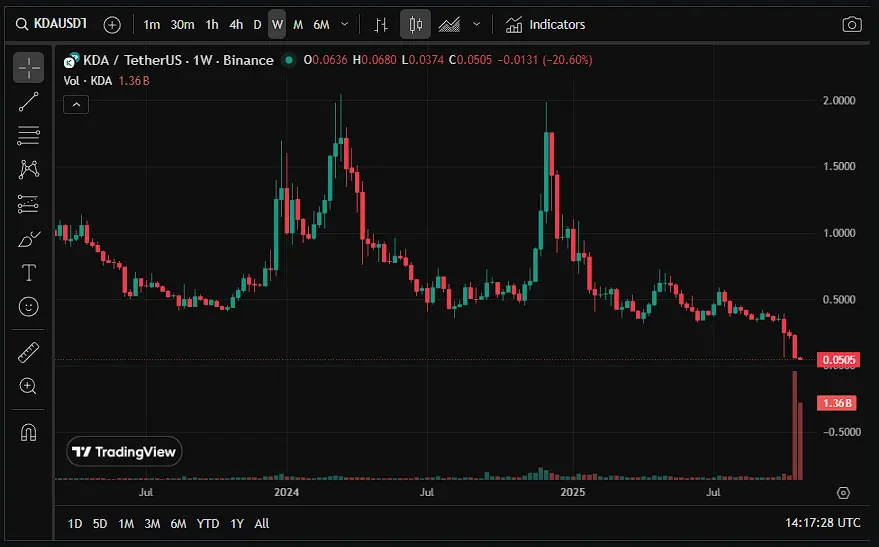Select the weekly W timeframe
Screen dimensions: 879x547
(277, 25)
